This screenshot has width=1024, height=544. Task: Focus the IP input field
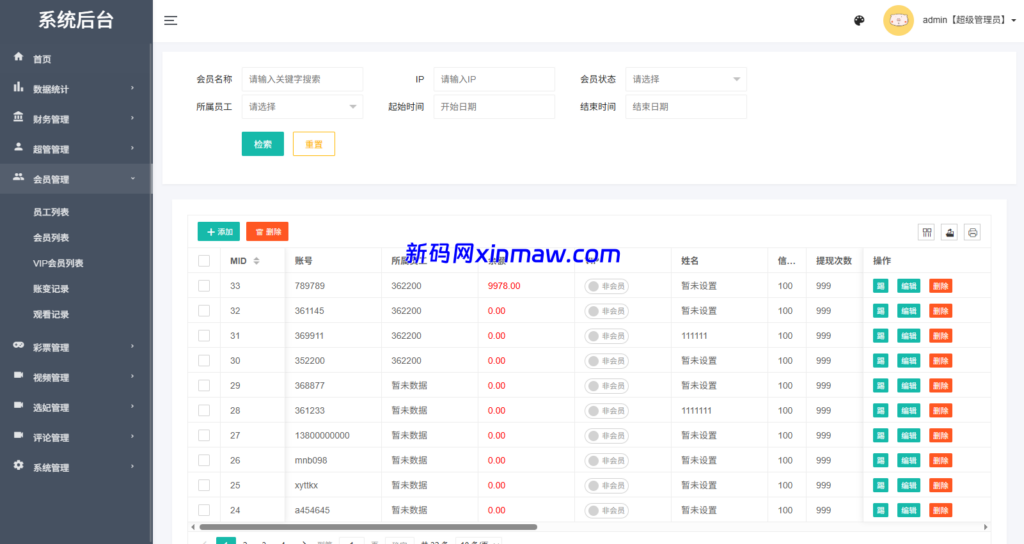coord(494,79)
